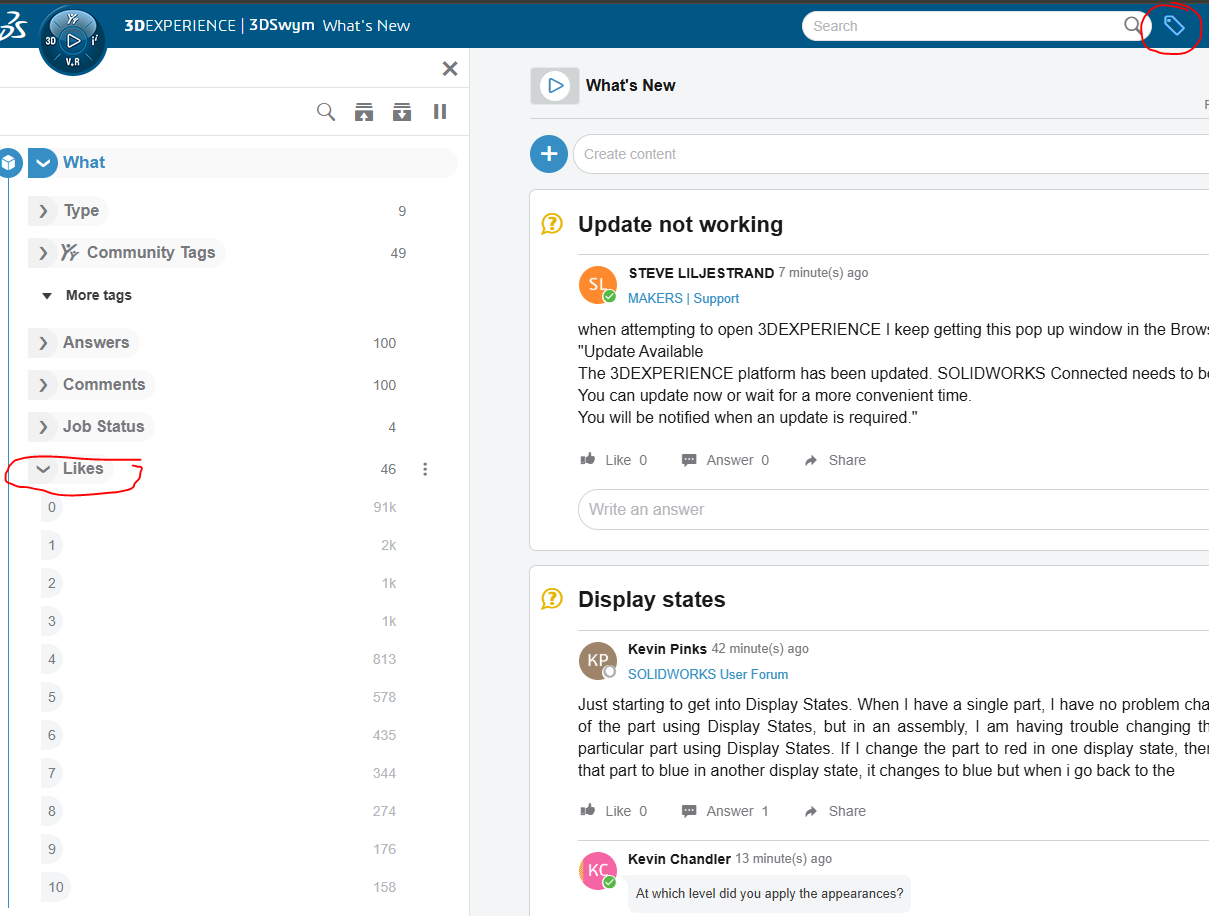The image size is (1209, 916).
Task: Filter by Likes value 8
Action: [52, 811]
